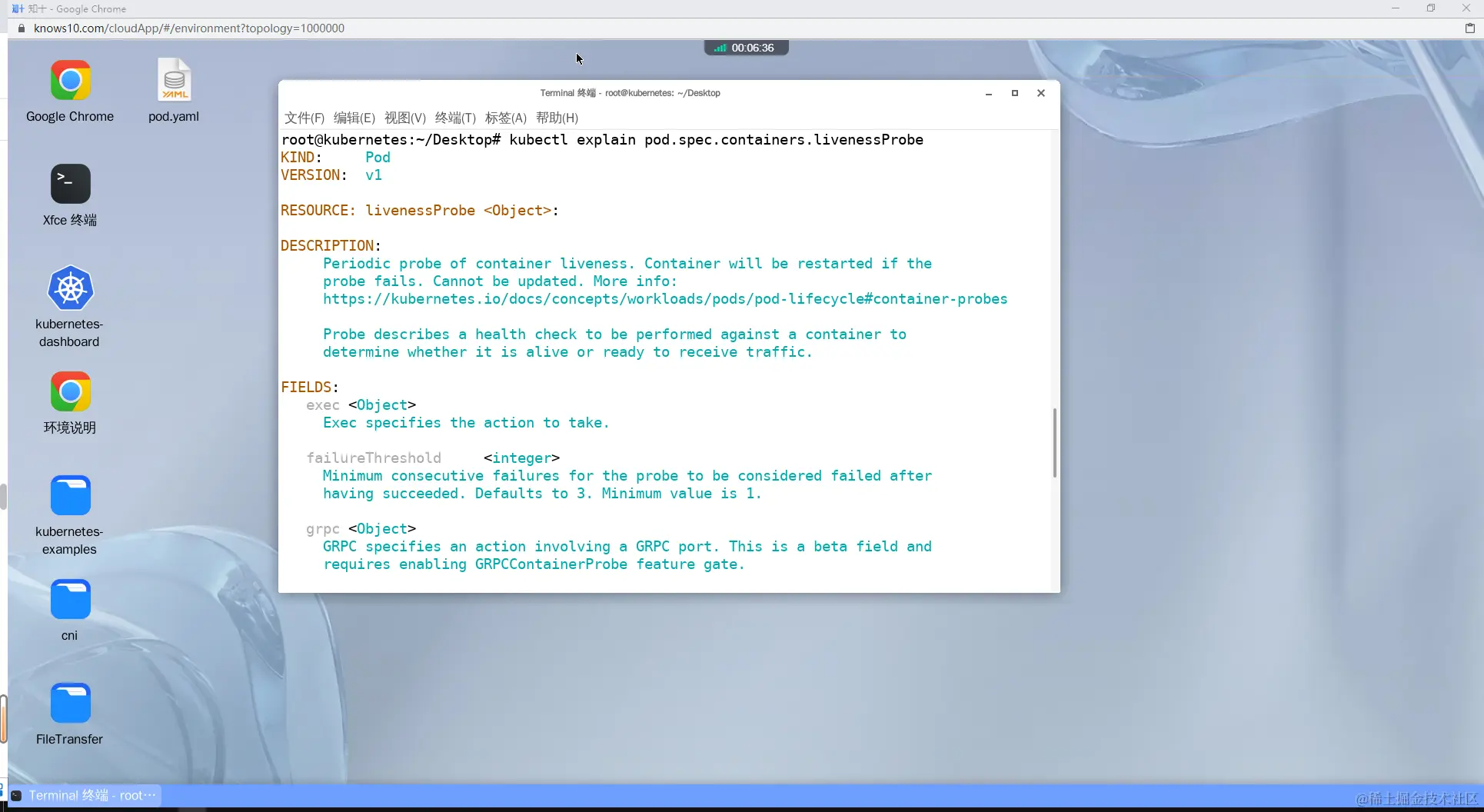1484x812 pixels.
Task: Open the 编辑(E) menu in Terminal
Action: [354, 118]
